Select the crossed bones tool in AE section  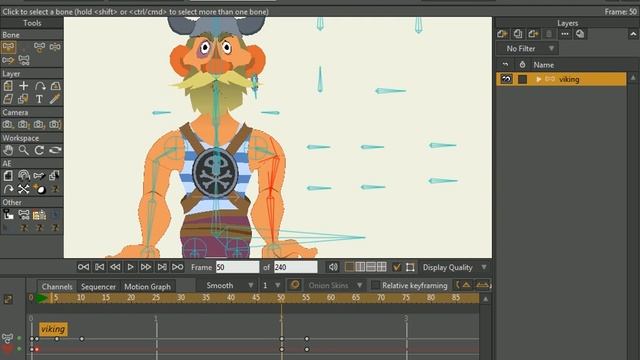[x=24, y=189]
